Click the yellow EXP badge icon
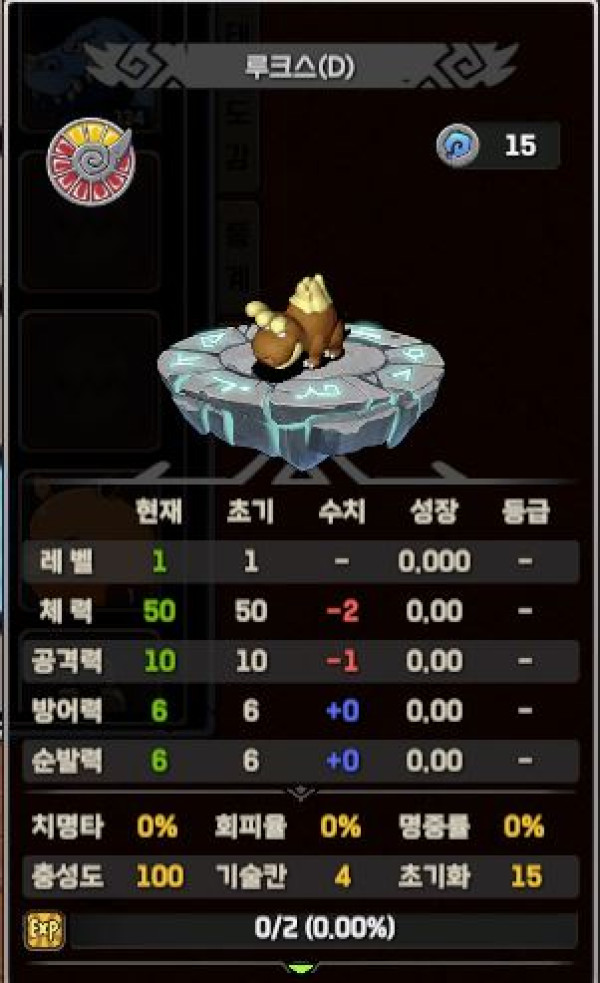This screenshot has width=600, height=983. click(x=45, y=930)
